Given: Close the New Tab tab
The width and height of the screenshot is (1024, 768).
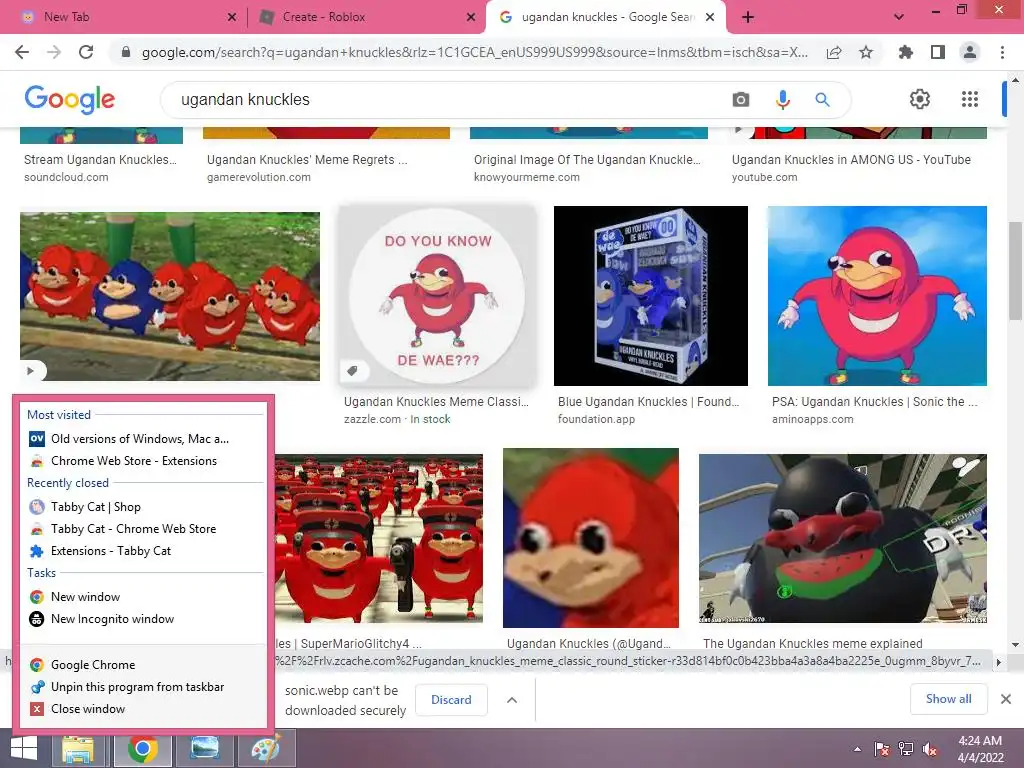Looking at the screenshot, I should coord(232,17).
